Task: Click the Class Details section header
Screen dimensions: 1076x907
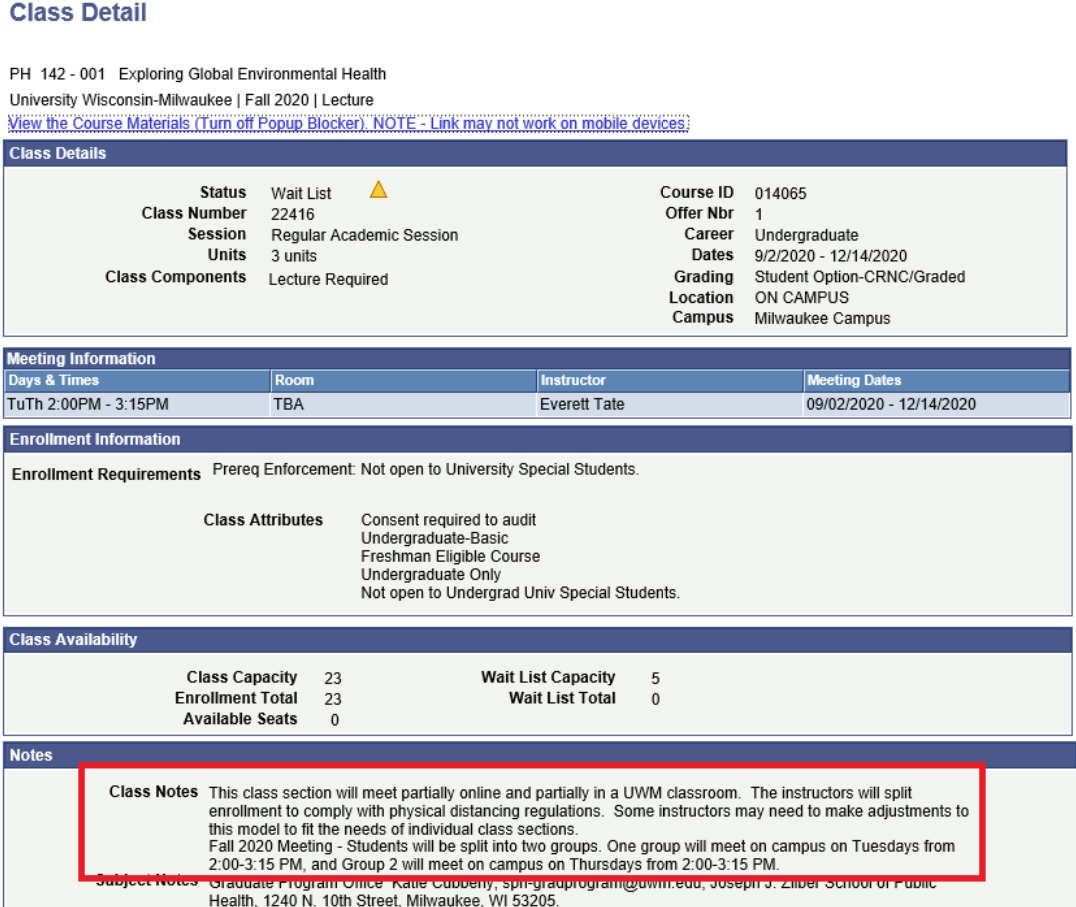Action: [x=58, y=153]
